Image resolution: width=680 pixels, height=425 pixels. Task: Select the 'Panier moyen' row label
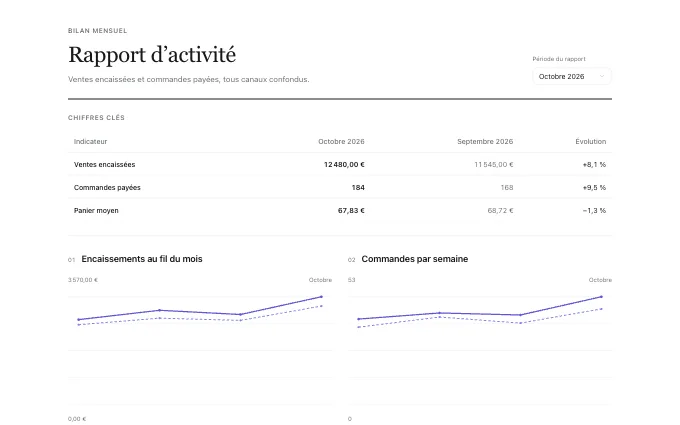tap(96, 210)
